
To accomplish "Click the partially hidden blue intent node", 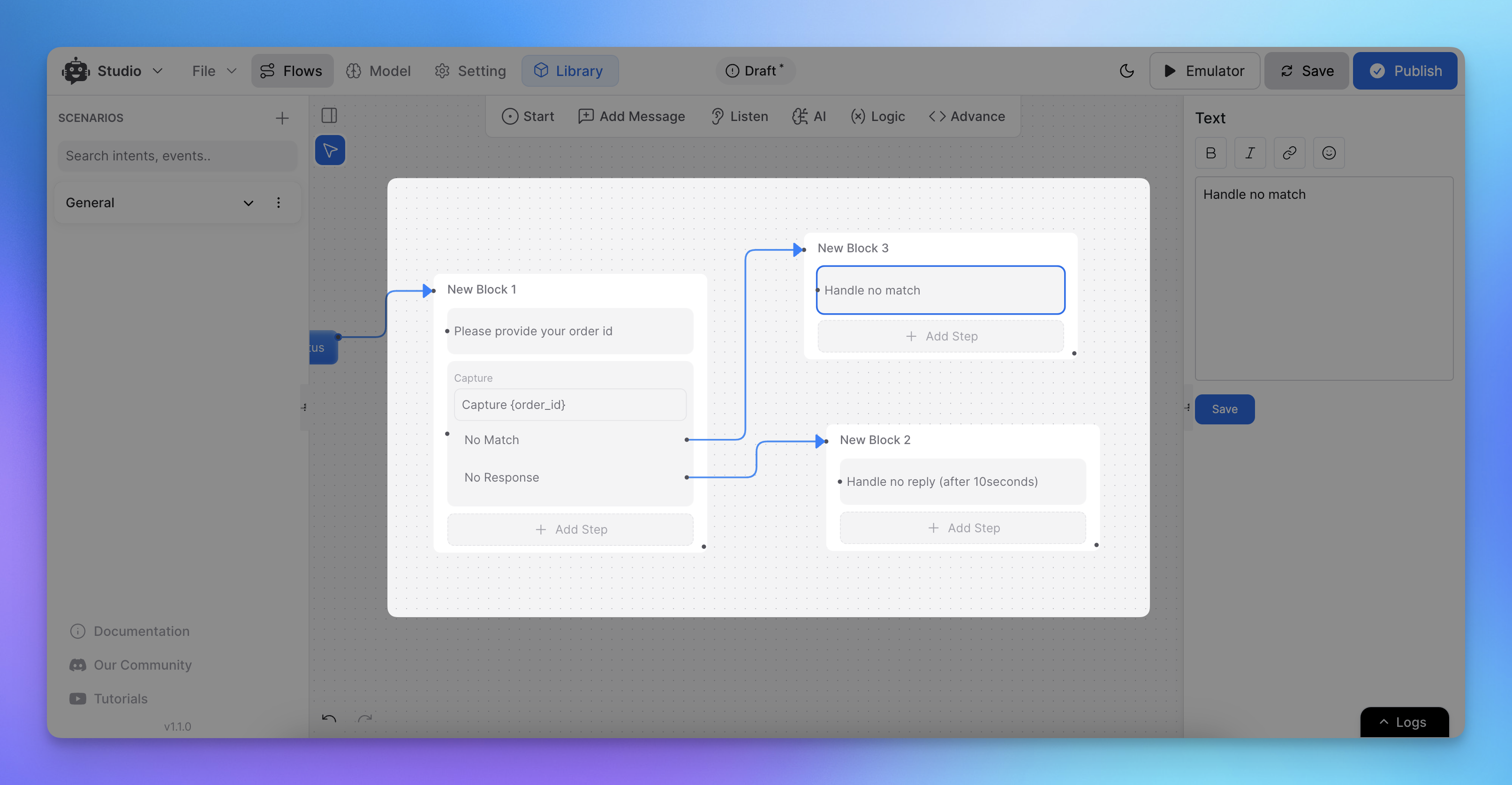I will tap(324, 348).
